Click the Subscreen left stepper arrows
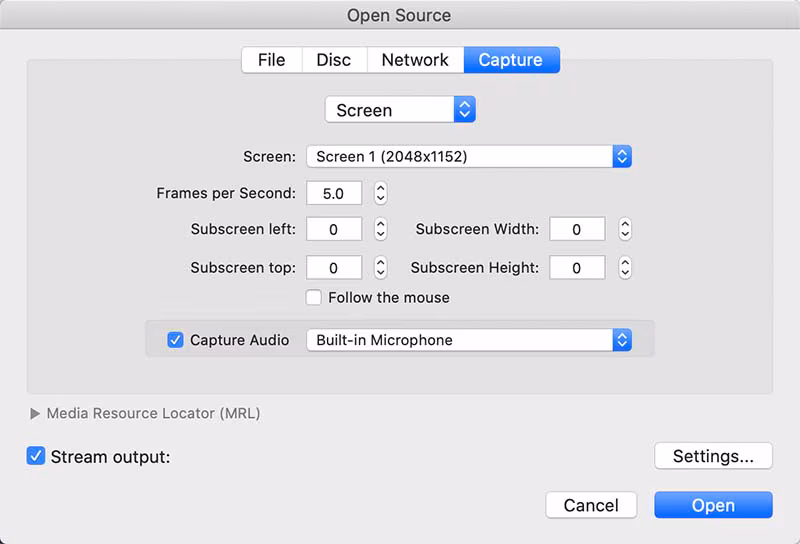Viewport: 800px width, 544px height. (380, 229)
